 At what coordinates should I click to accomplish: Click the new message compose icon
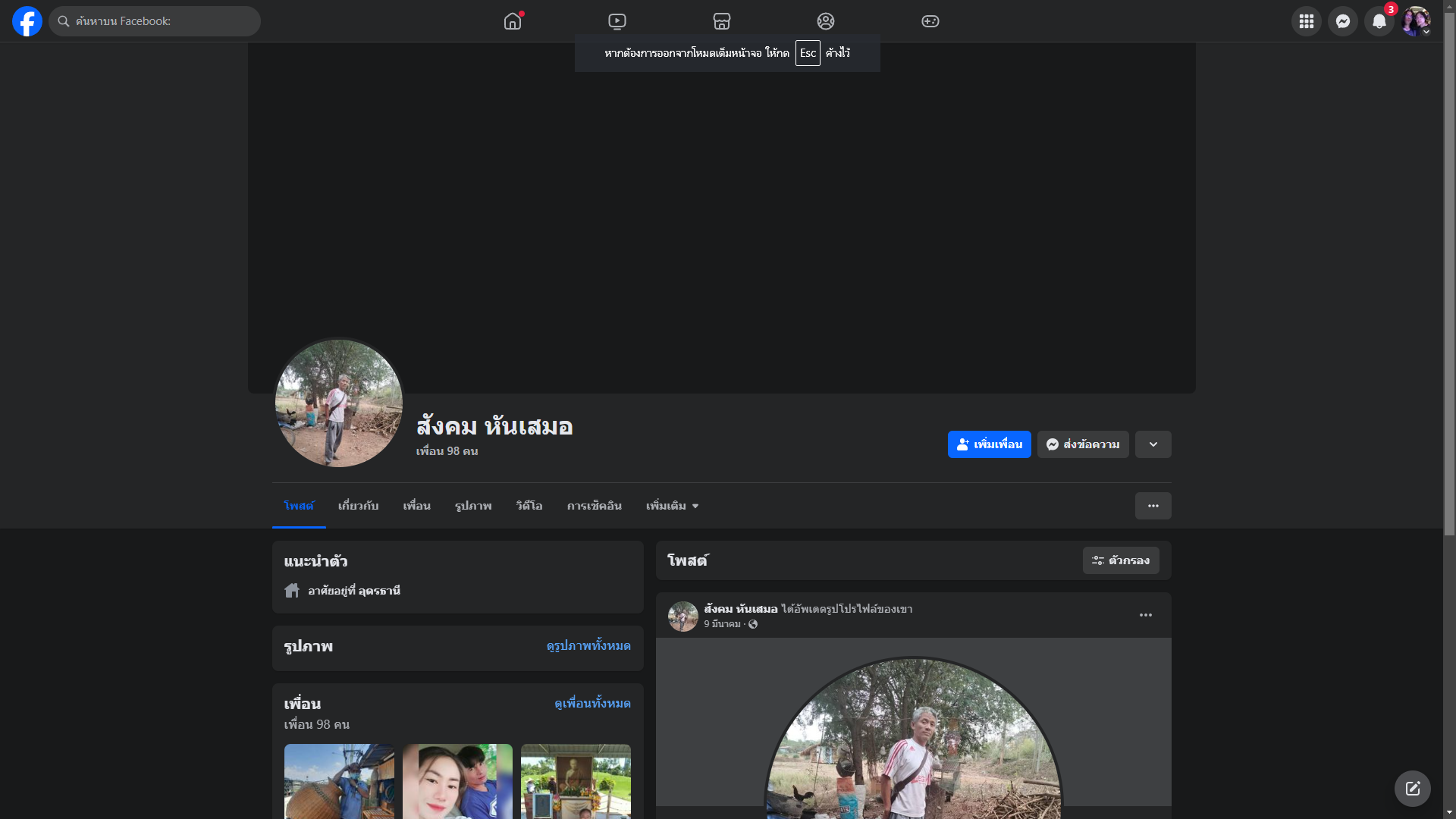(1412, 789)
